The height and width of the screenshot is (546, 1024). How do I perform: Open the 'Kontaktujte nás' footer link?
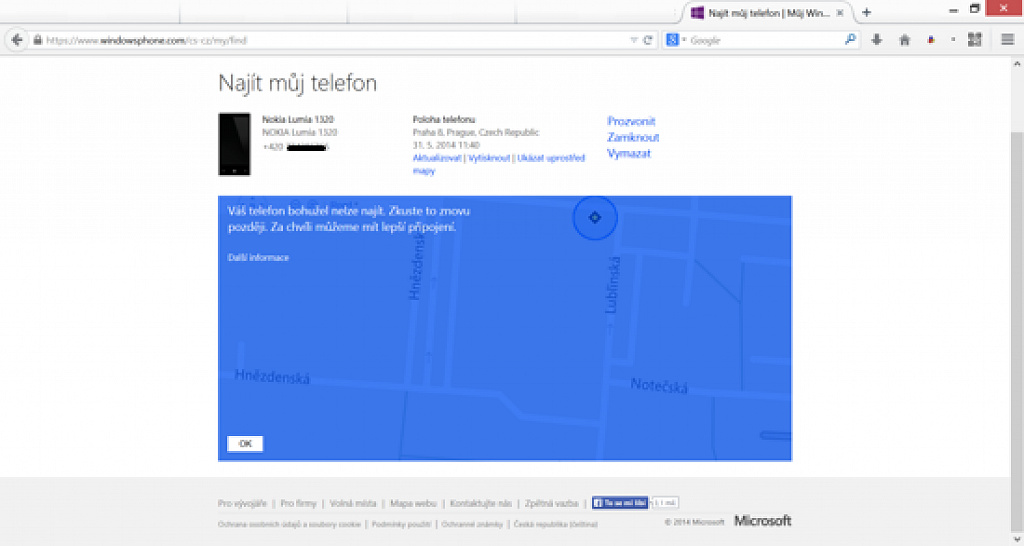click(x=481, y=504)
